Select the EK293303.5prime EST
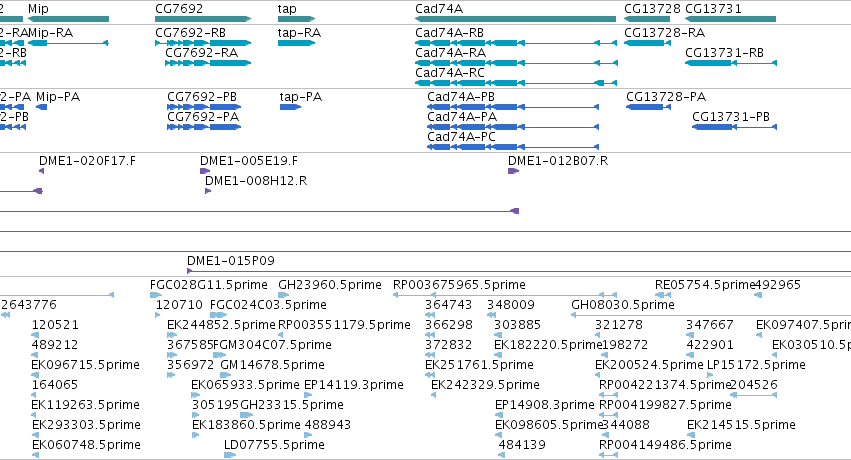The width and height of the screenshot is (851, 460). (35, 435)
